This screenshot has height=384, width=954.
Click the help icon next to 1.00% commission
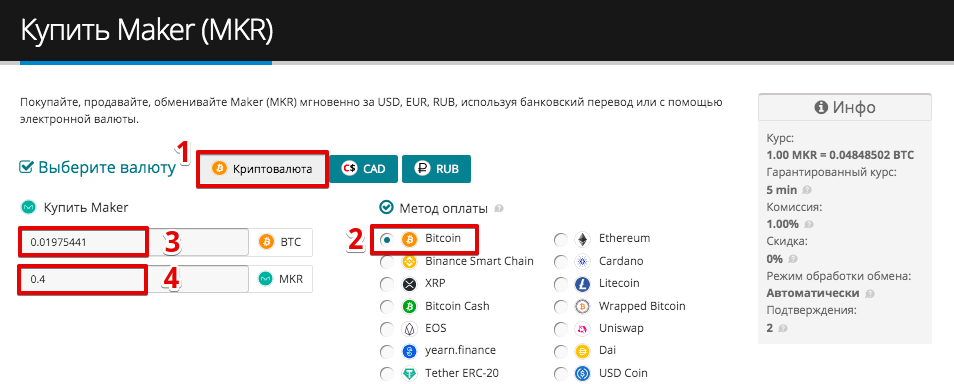(x=808, y=225)
